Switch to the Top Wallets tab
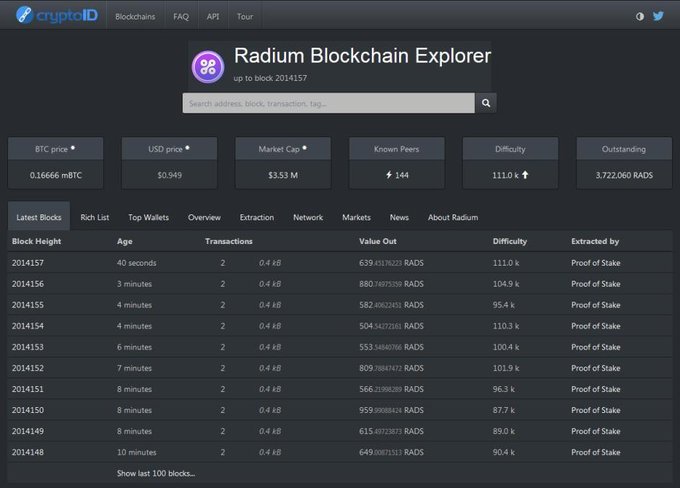Viewport: 680px width, 488px height. [148, 217]
